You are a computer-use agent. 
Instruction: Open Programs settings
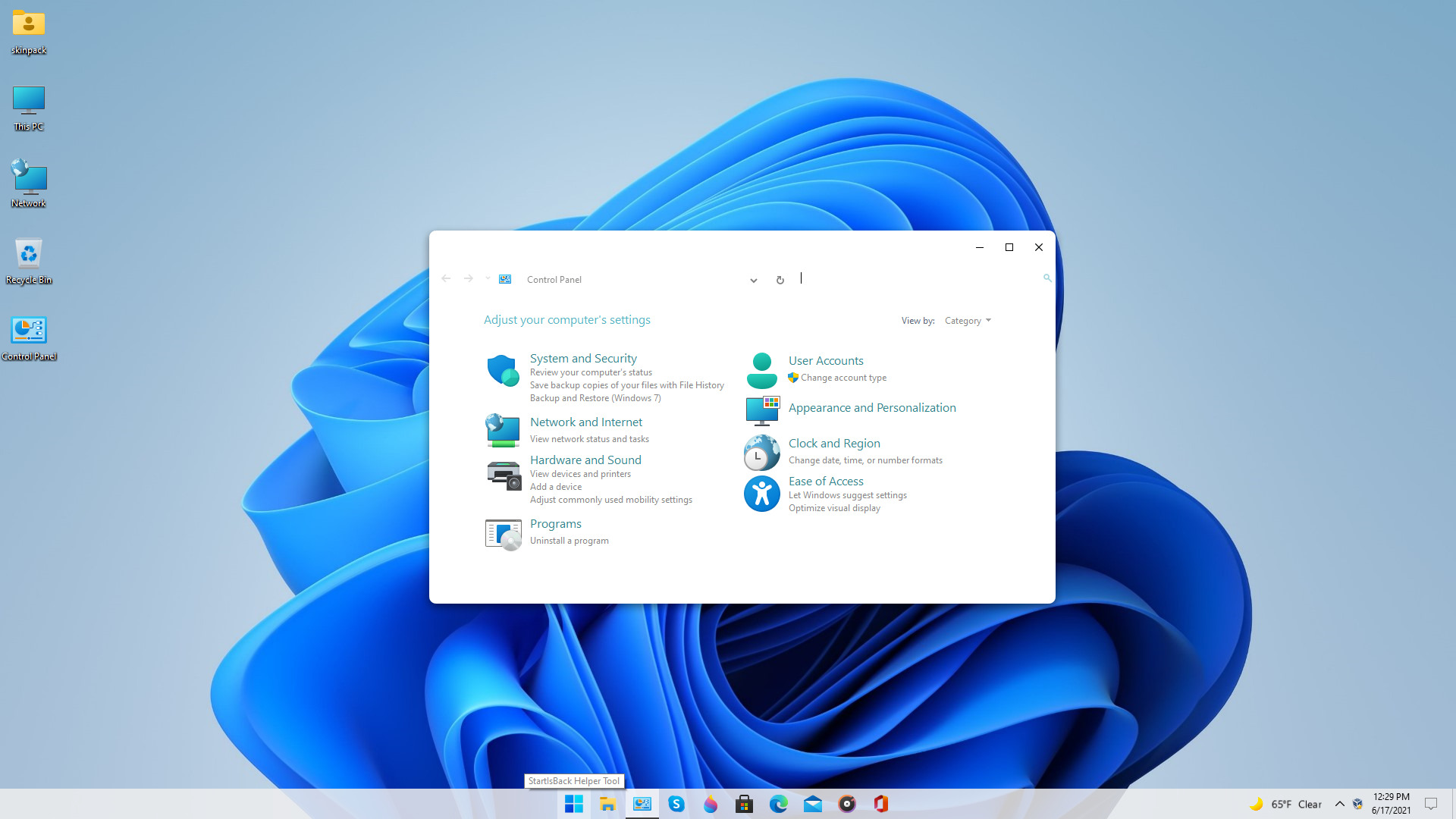click(x=555, y=523)
